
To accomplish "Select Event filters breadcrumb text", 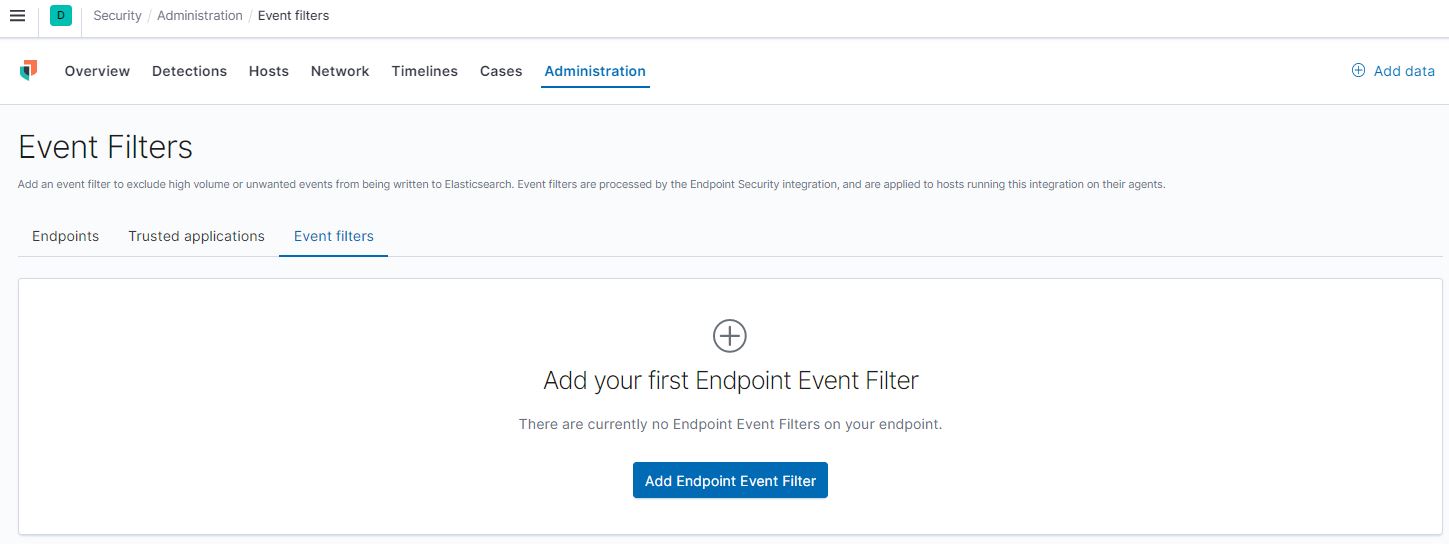I will tap(293, 16).
